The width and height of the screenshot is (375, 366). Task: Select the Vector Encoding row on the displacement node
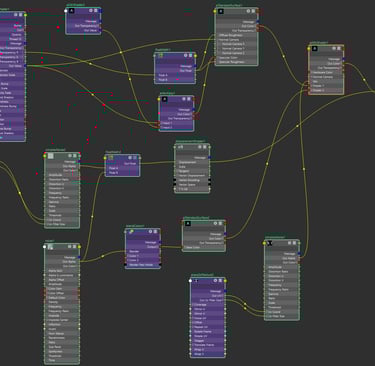[192, 180]
